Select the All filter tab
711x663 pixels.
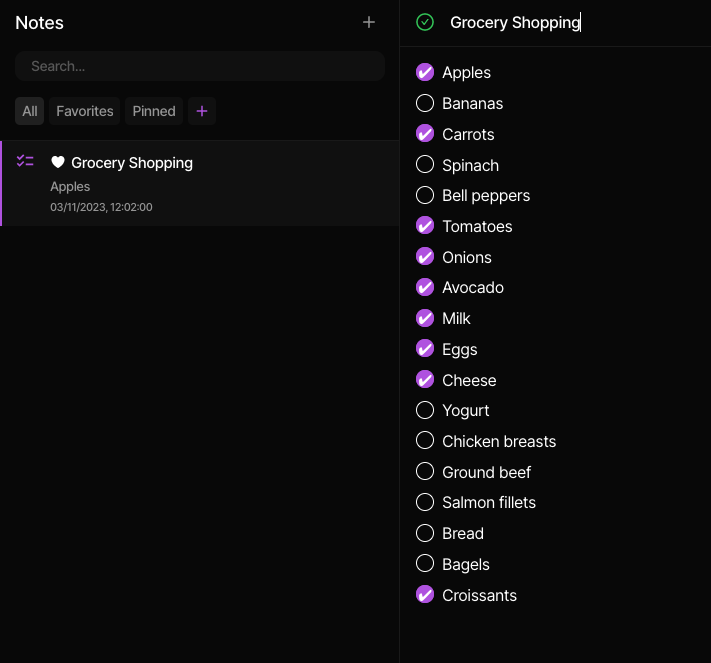point(29,111)
